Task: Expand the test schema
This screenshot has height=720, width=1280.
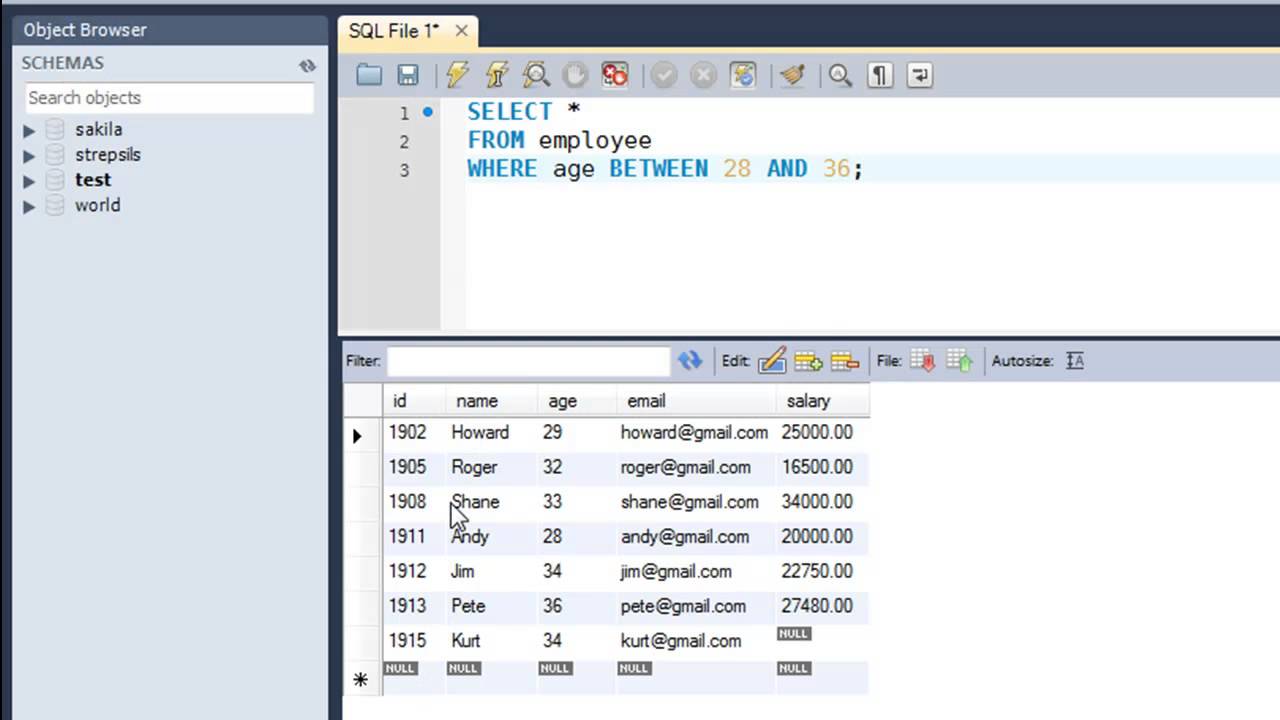Action: 29,181
